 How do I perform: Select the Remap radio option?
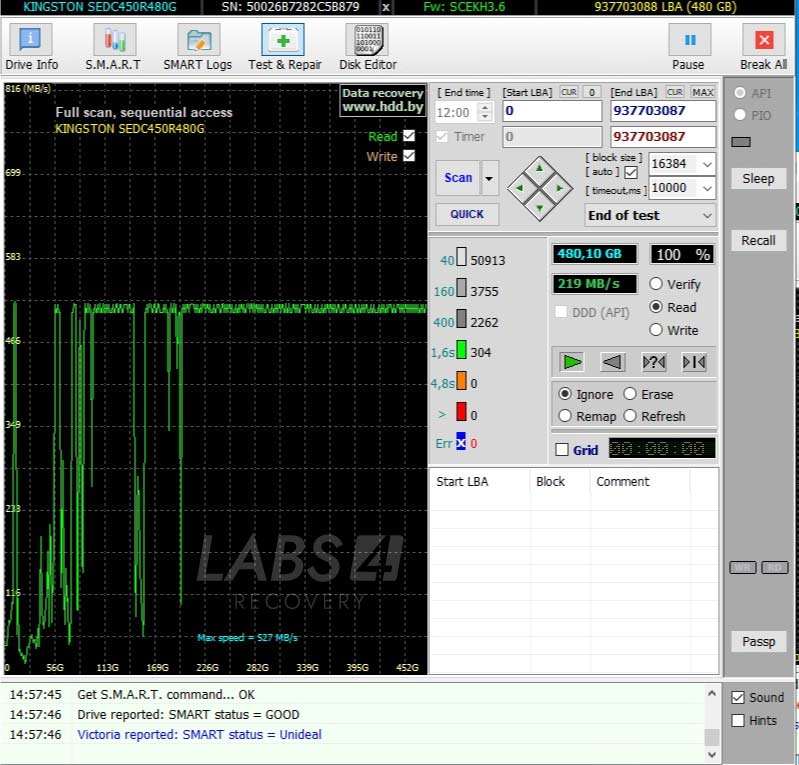565,416
